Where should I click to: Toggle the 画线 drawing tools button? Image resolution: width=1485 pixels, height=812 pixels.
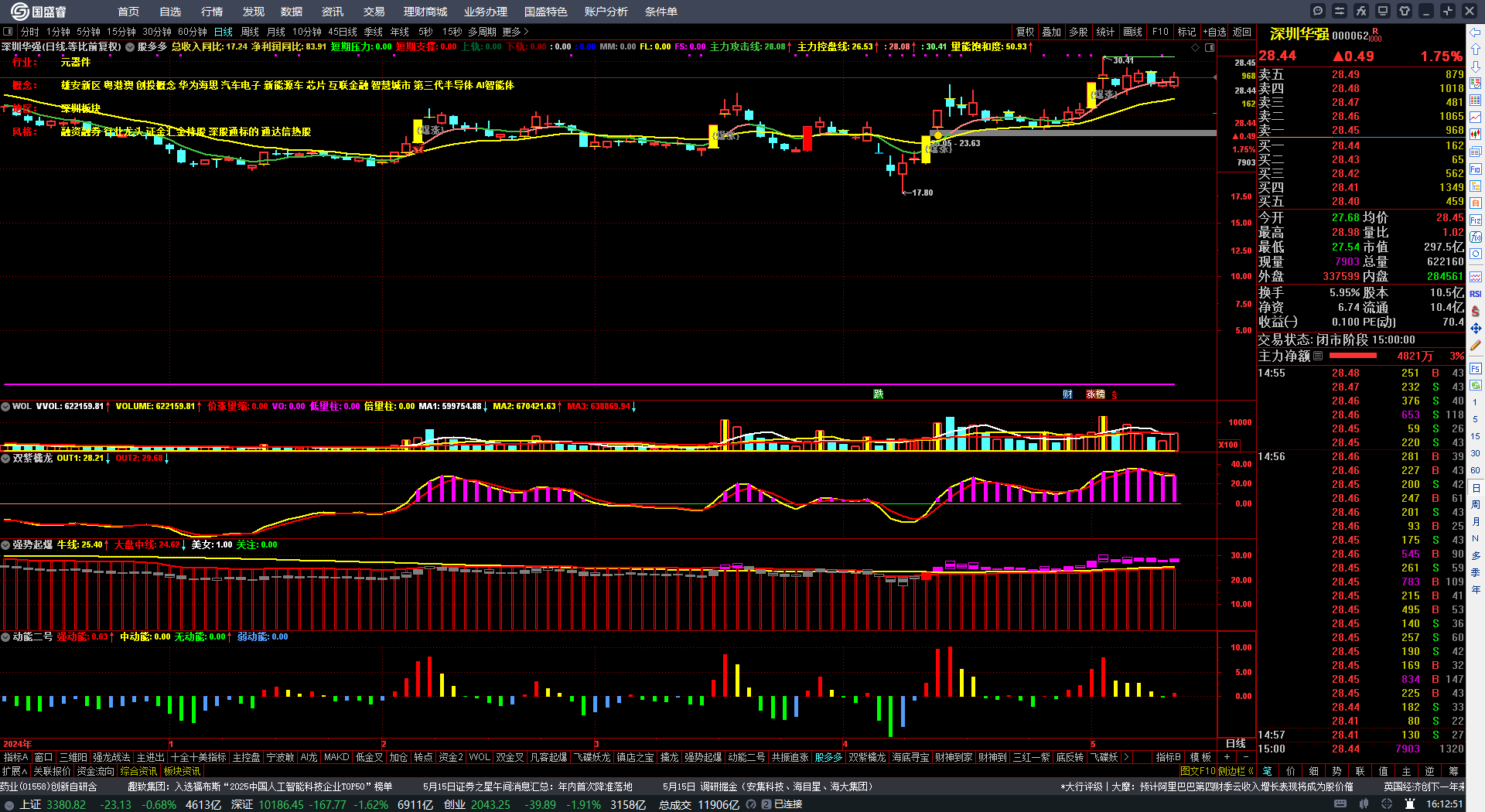coord(1133,32)
